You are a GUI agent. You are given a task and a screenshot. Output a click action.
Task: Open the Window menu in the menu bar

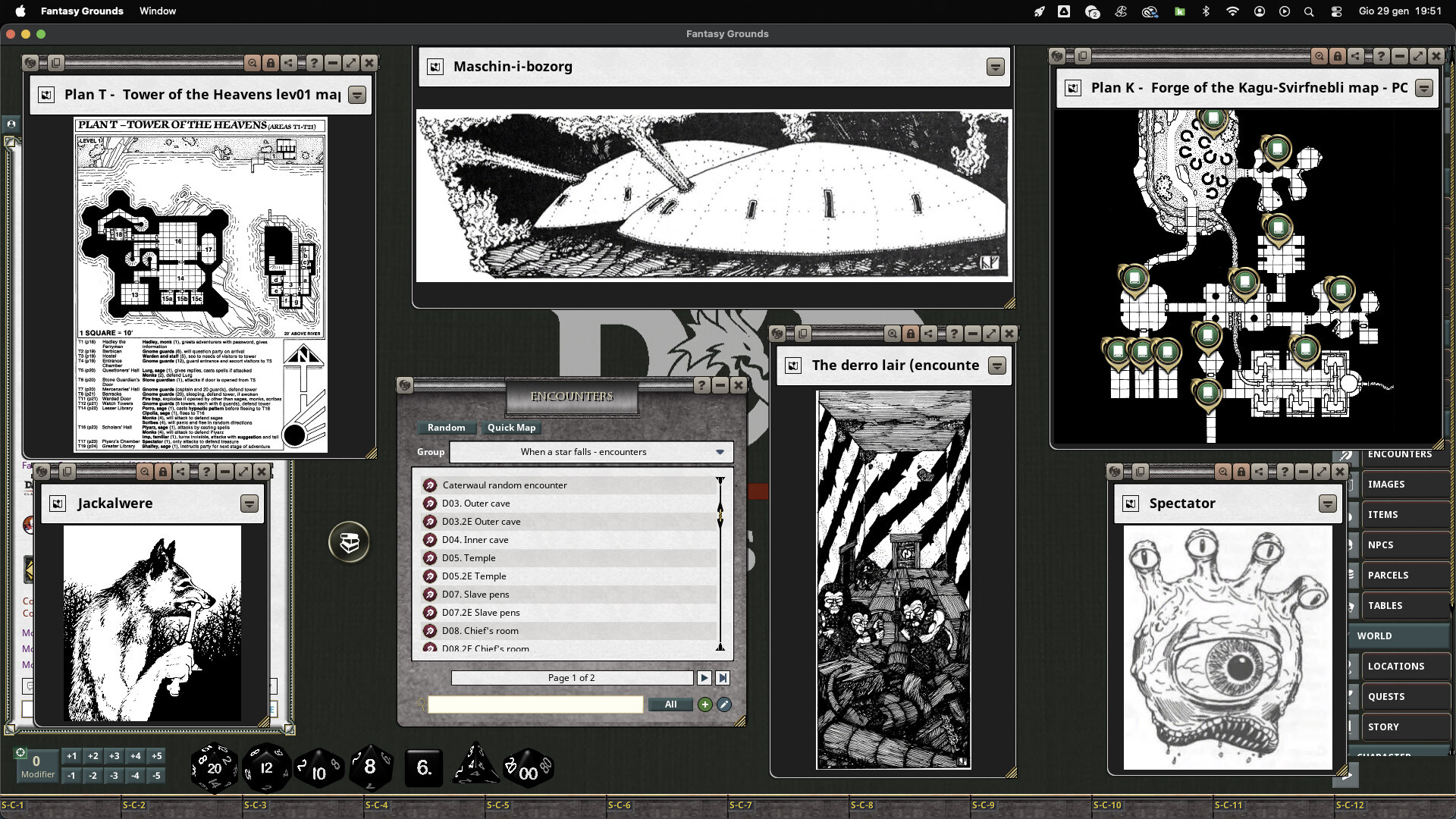click(x=158, y=11)
